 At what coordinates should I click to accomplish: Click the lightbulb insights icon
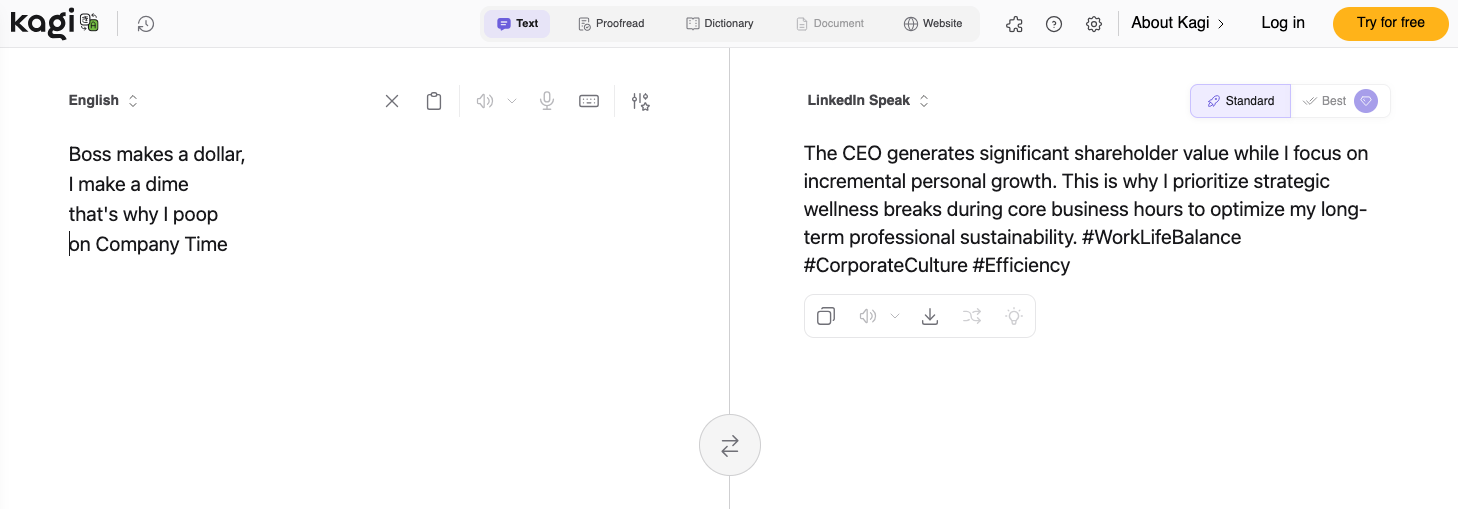coord(1014,316)
